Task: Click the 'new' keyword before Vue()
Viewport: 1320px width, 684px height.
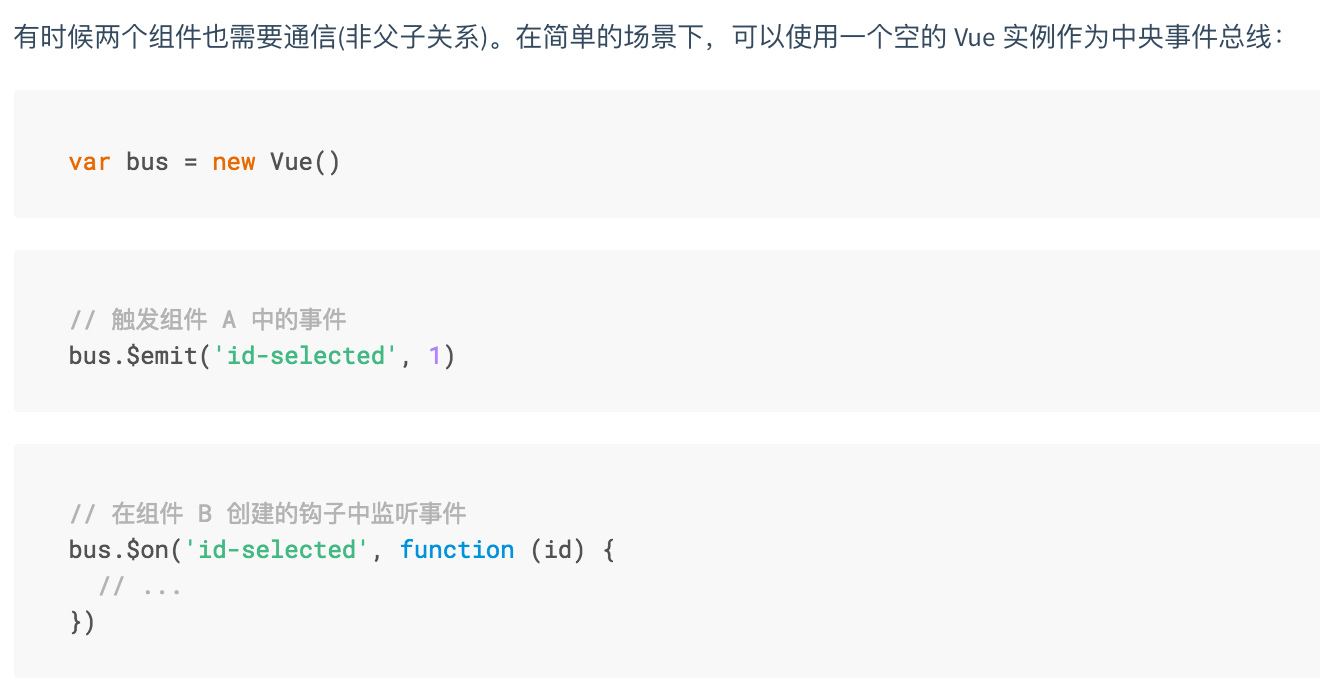Action: [x=233, y=162]
